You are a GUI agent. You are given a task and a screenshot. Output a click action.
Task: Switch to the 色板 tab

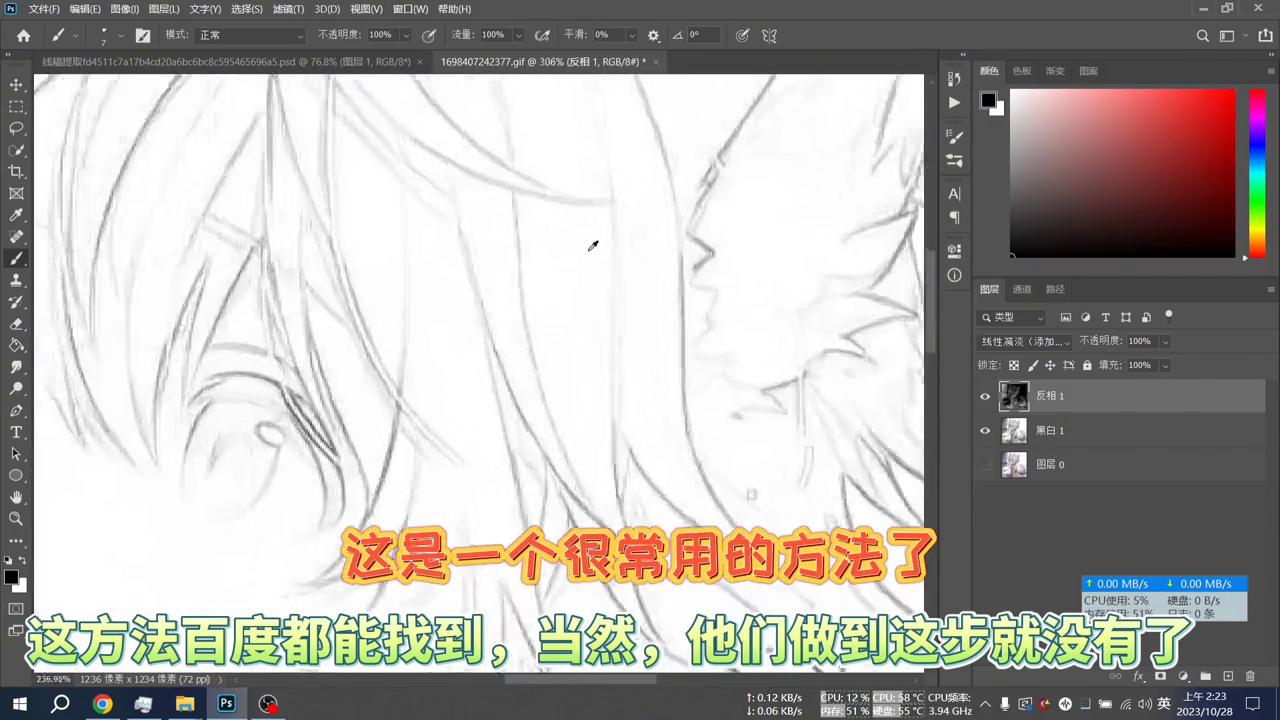(1022, 71)
